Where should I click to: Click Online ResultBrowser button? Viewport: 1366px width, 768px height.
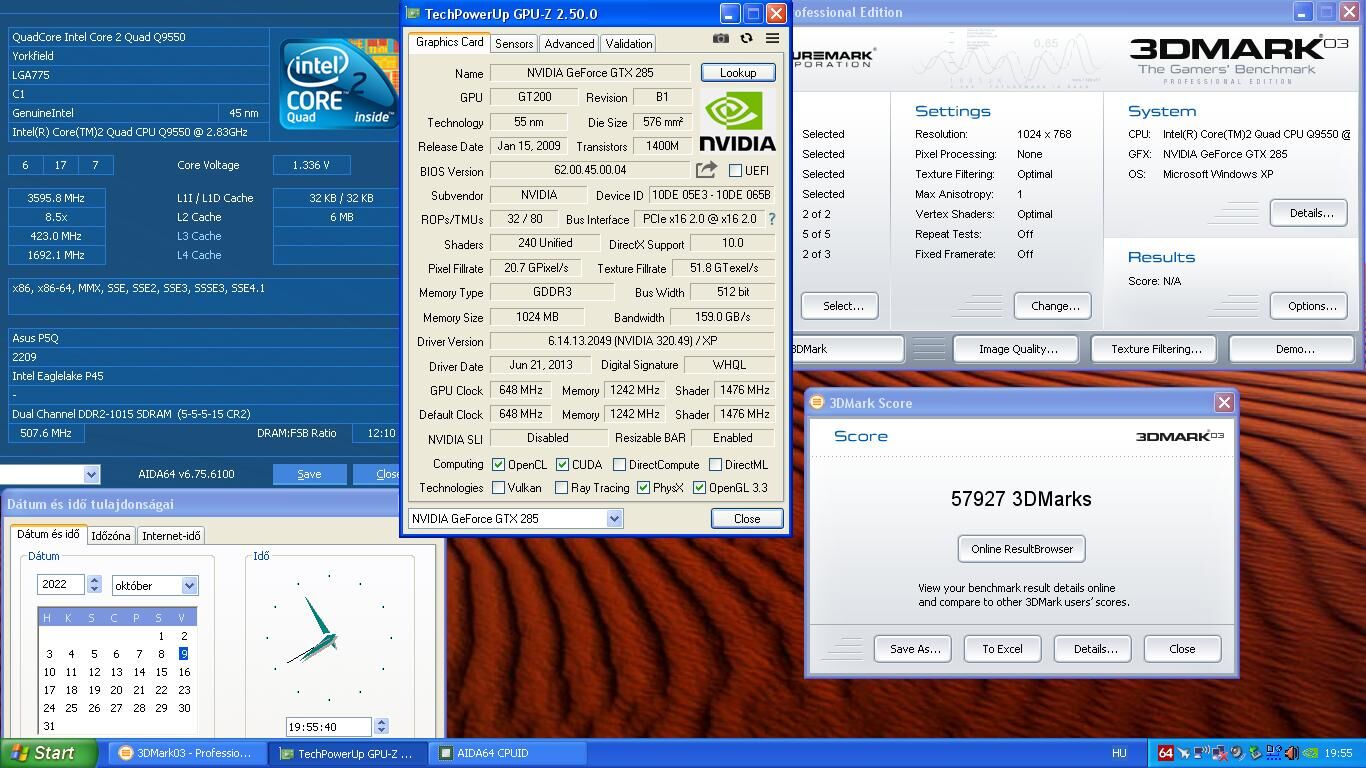click(x=1021, y=549)
